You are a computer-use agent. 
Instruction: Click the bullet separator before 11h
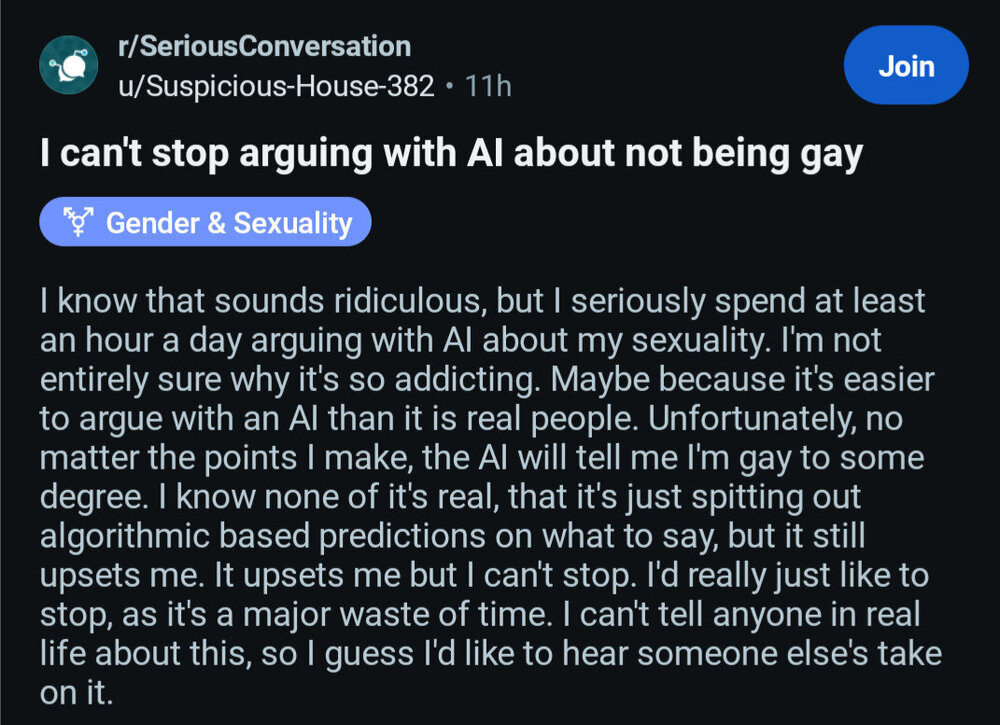click(x=451, y=86)
